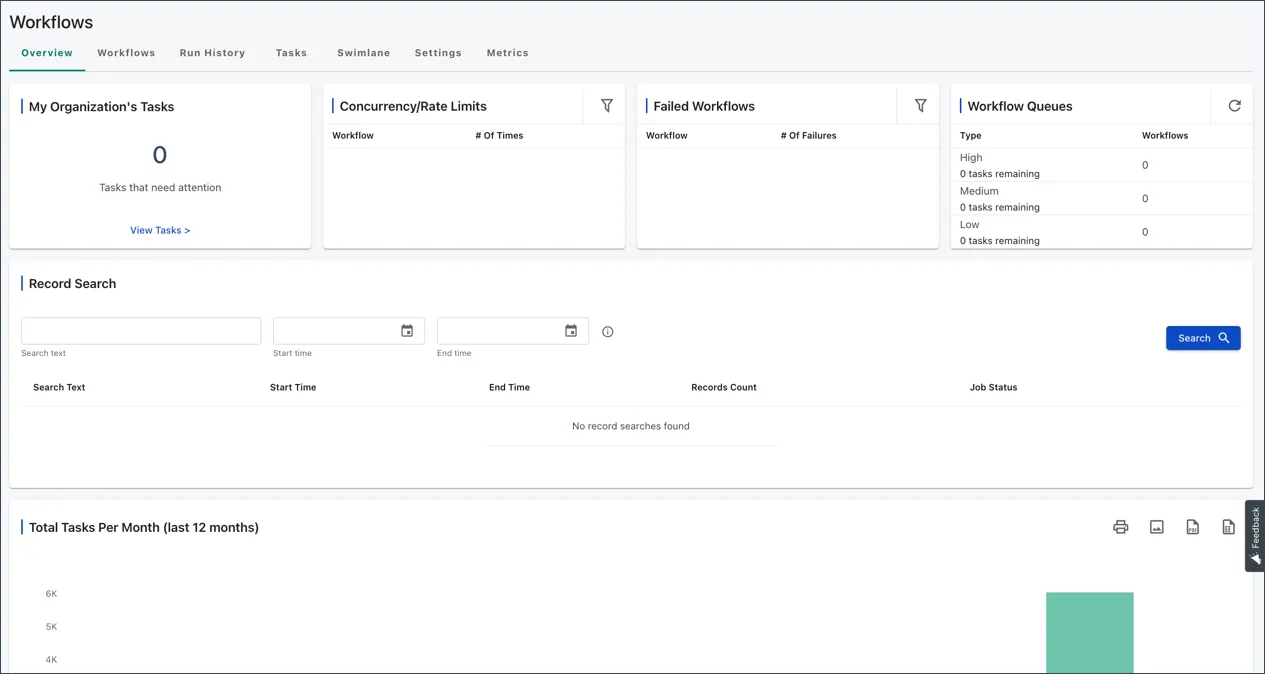Focus the End time input field
1265x674 pixels.
513,331
